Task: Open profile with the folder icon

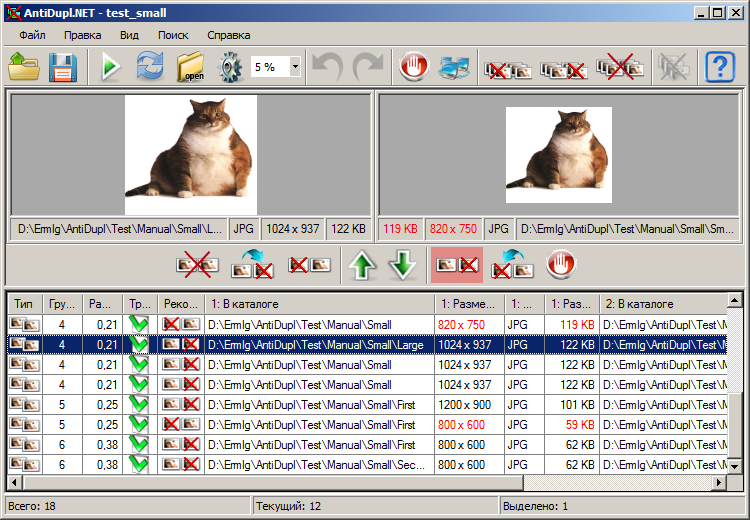Action: (x=23, y=66)
